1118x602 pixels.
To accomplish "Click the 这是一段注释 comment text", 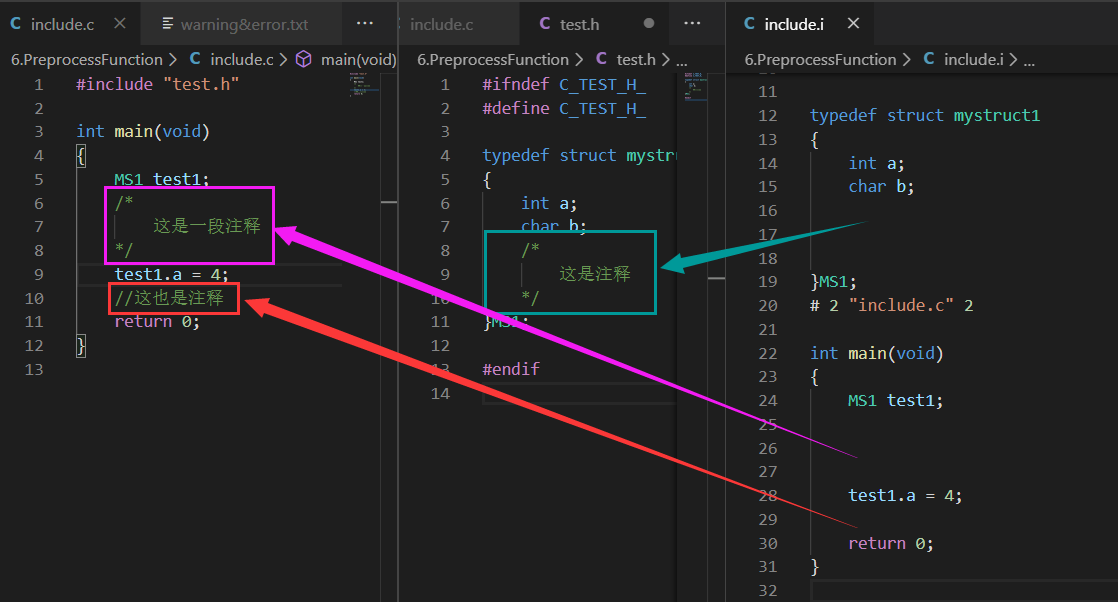I will pos(207,226).
